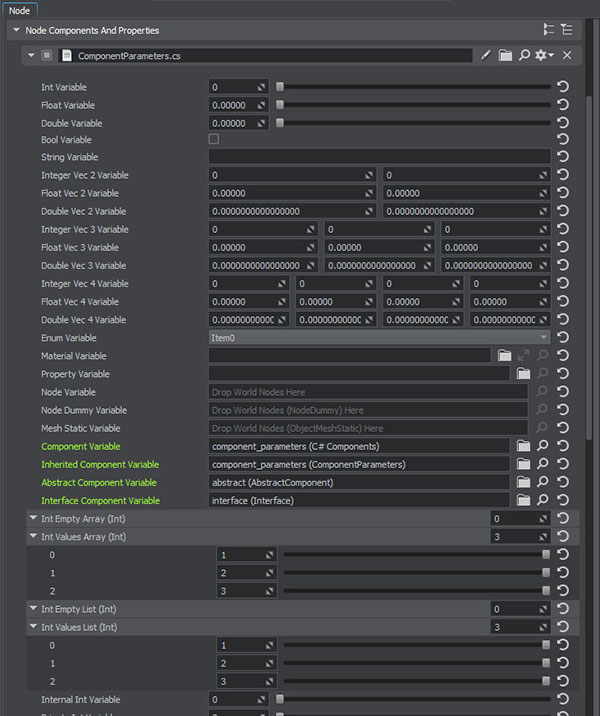Screen dimensions: 600x716
Task: Click the slider handle of Int Values Array element 0
Action: [546, 554]
